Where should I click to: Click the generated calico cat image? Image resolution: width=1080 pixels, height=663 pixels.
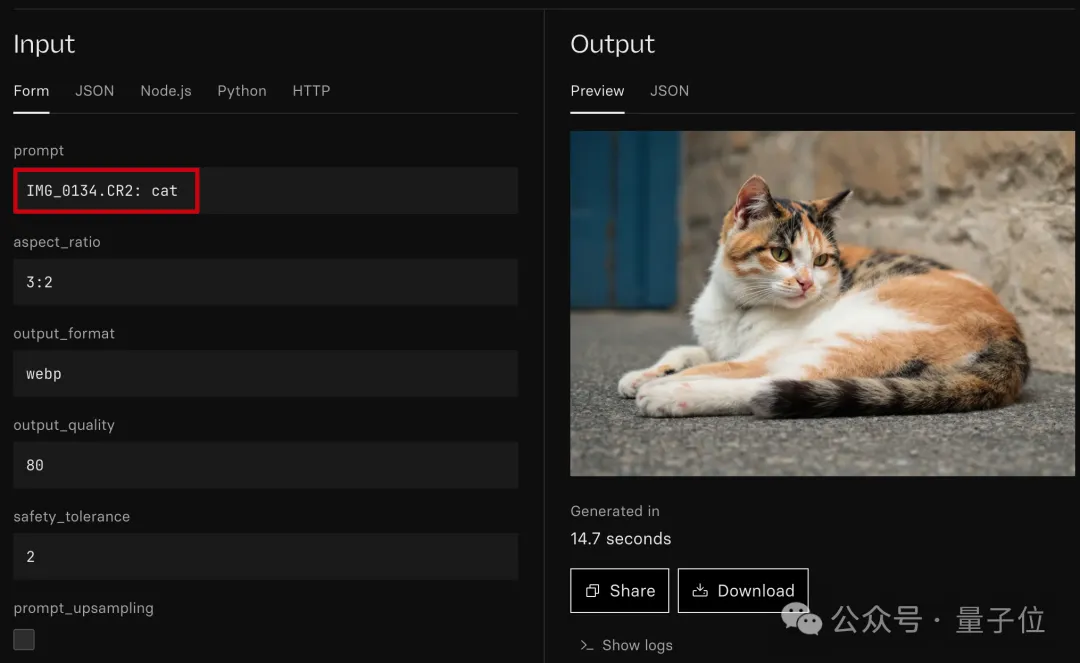[822, 303]
